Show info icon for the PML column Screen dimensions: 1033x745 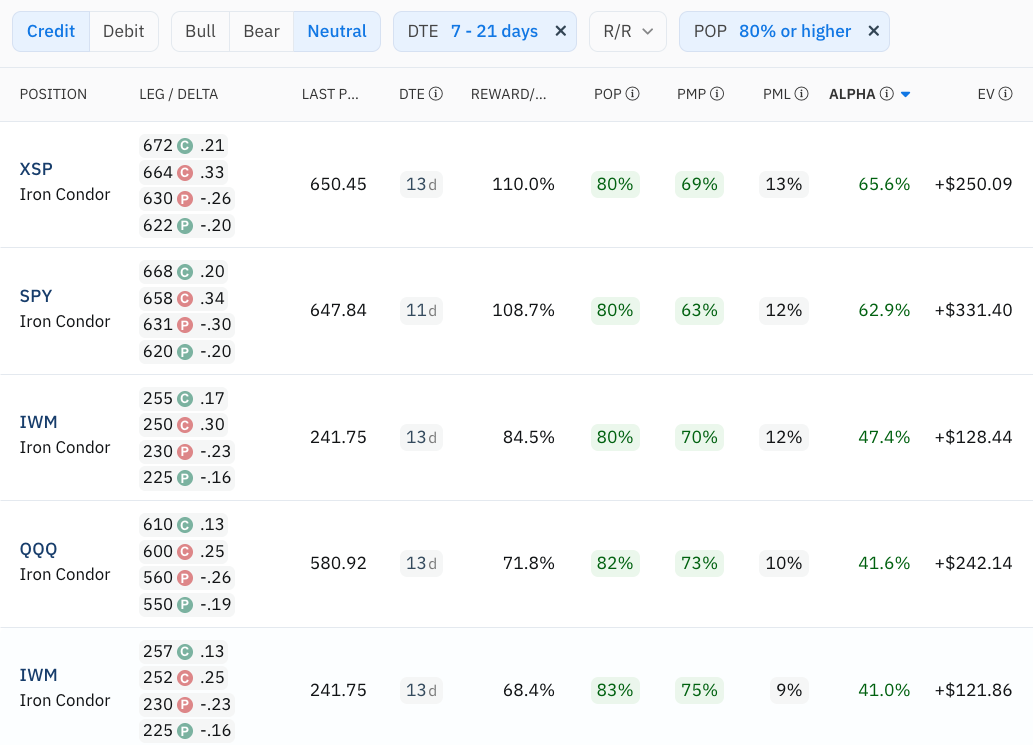[x=801, y=94]
